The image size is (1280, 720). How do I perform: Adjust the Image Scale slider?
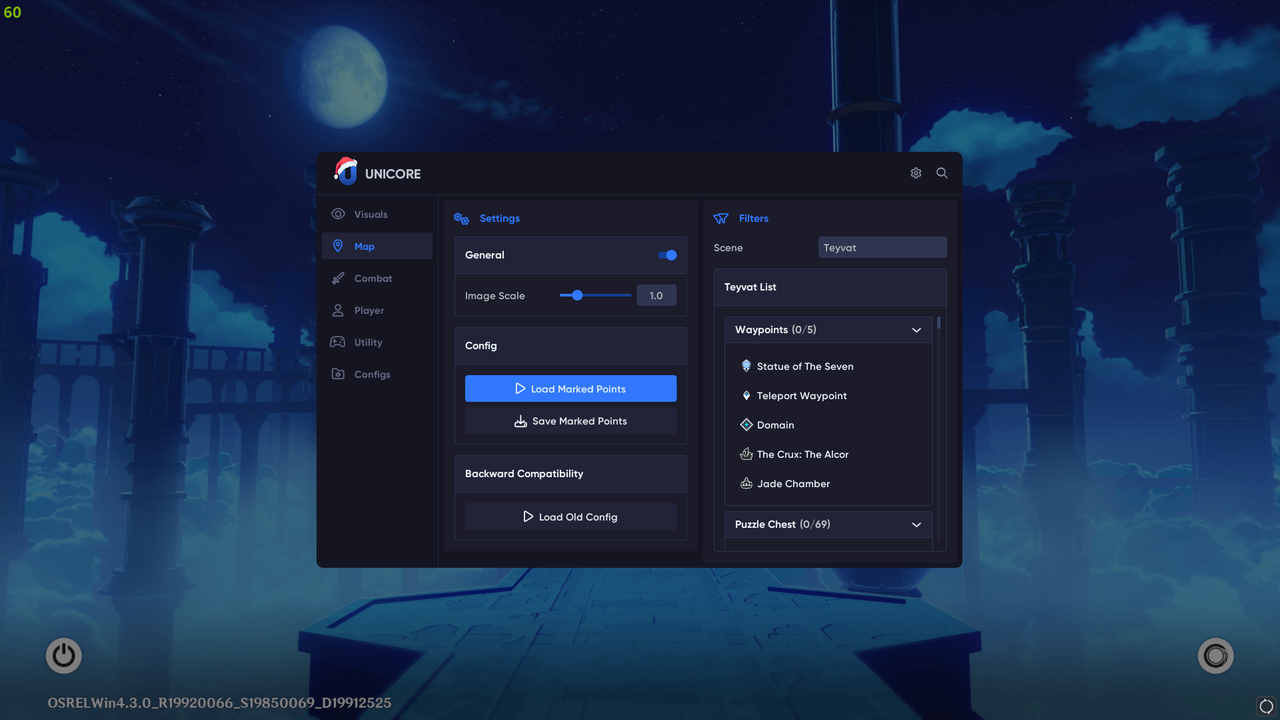(576, 295)
